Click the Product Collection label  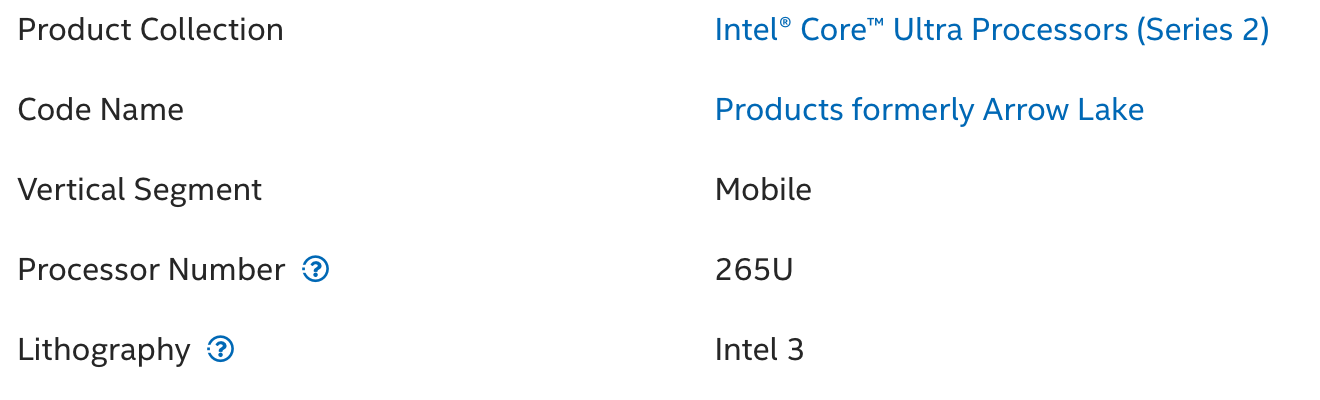[151, 30]
